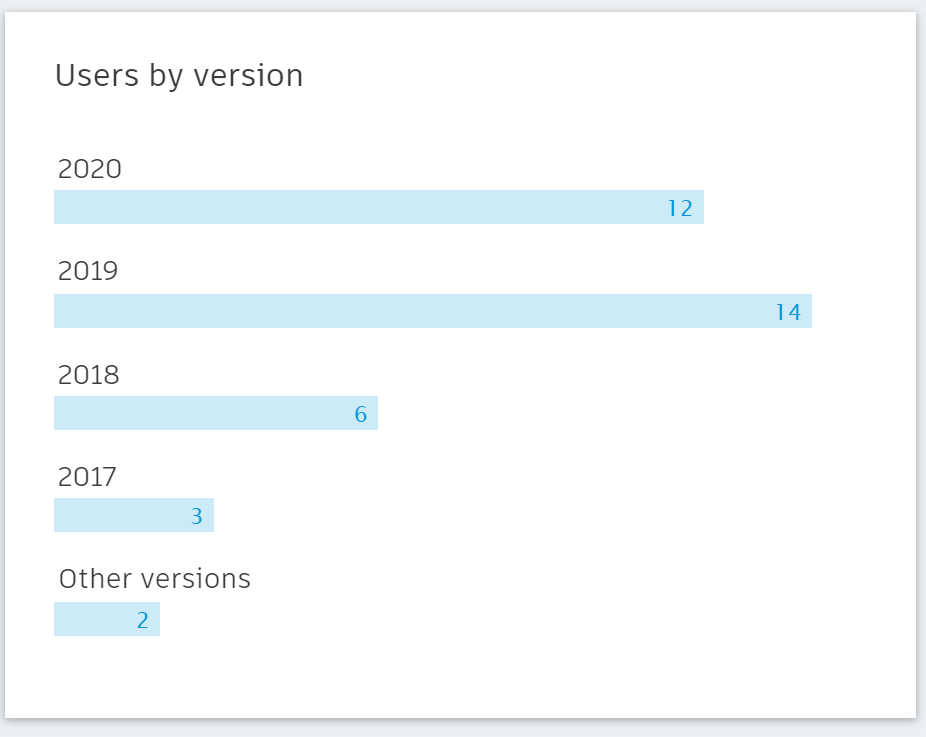This screenshot has width=926, height=737.
Task: Click the 3 count in 2017 bar
Action: pos(197,517)
